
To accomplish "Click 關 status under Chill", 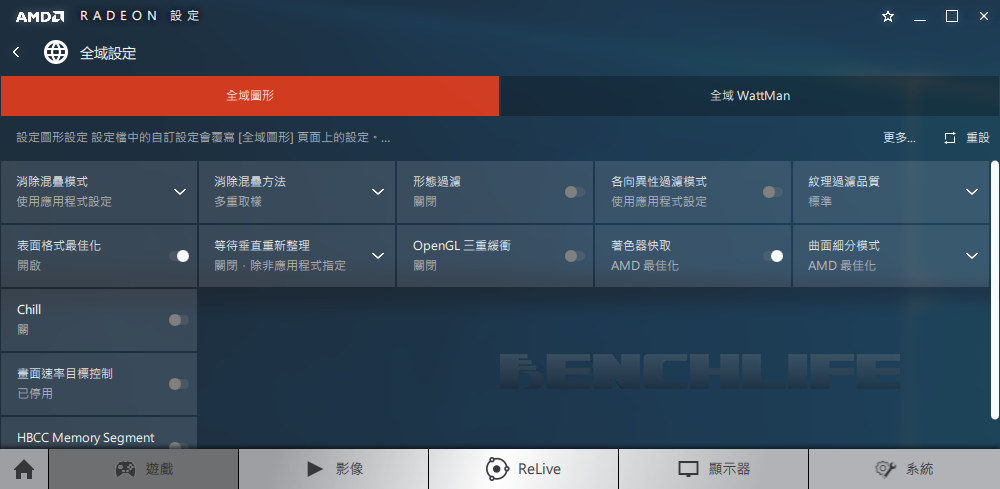I will click(x=23, y=330).
